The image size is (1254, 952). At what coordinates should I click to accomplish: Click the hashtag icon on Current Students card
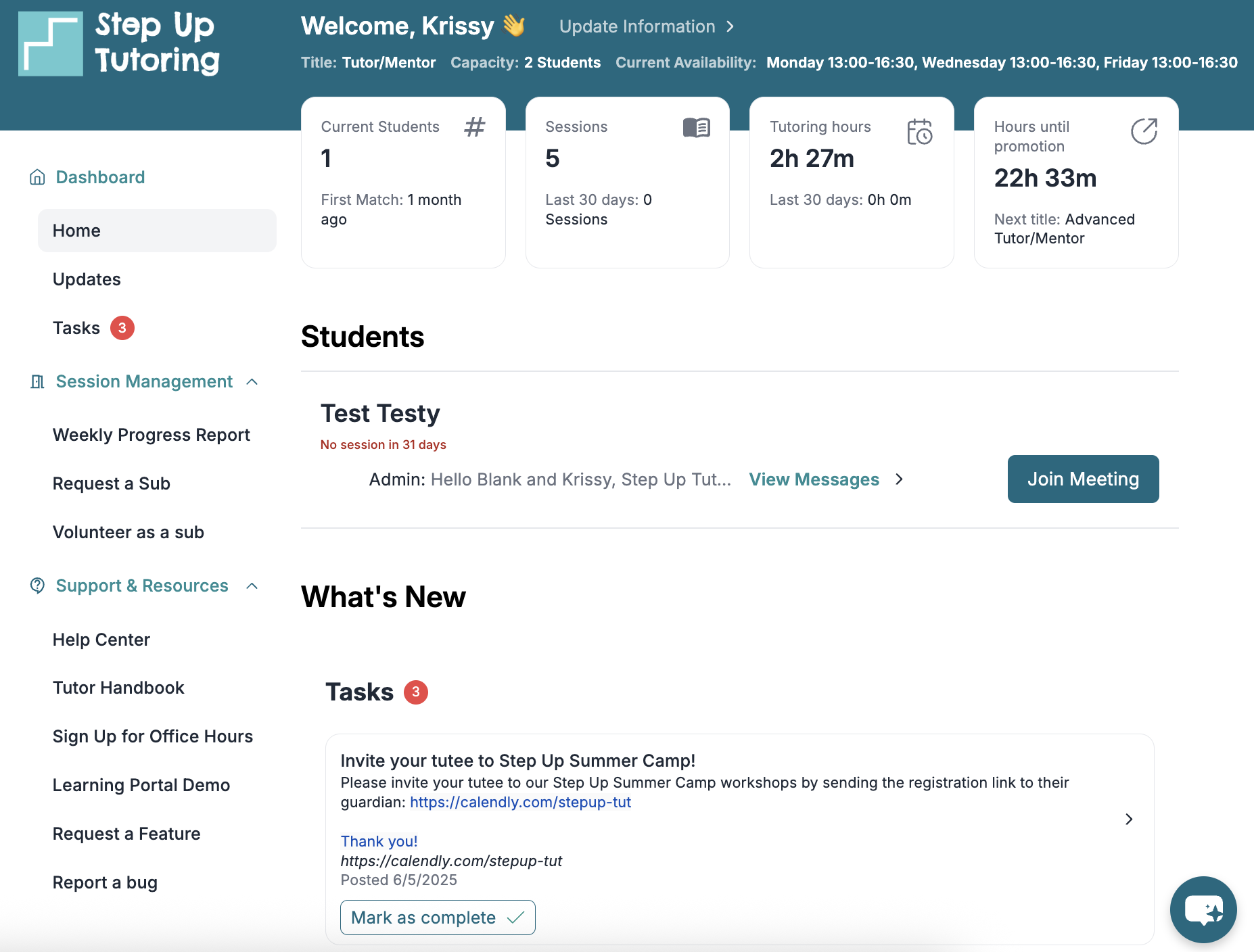(x=474, y=127)
